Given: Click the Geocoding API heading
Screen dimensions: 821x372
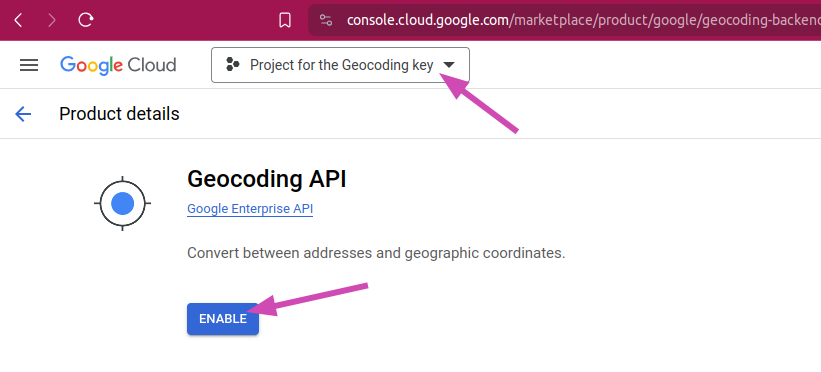Looking at the screenshot, I should [267, 179].
